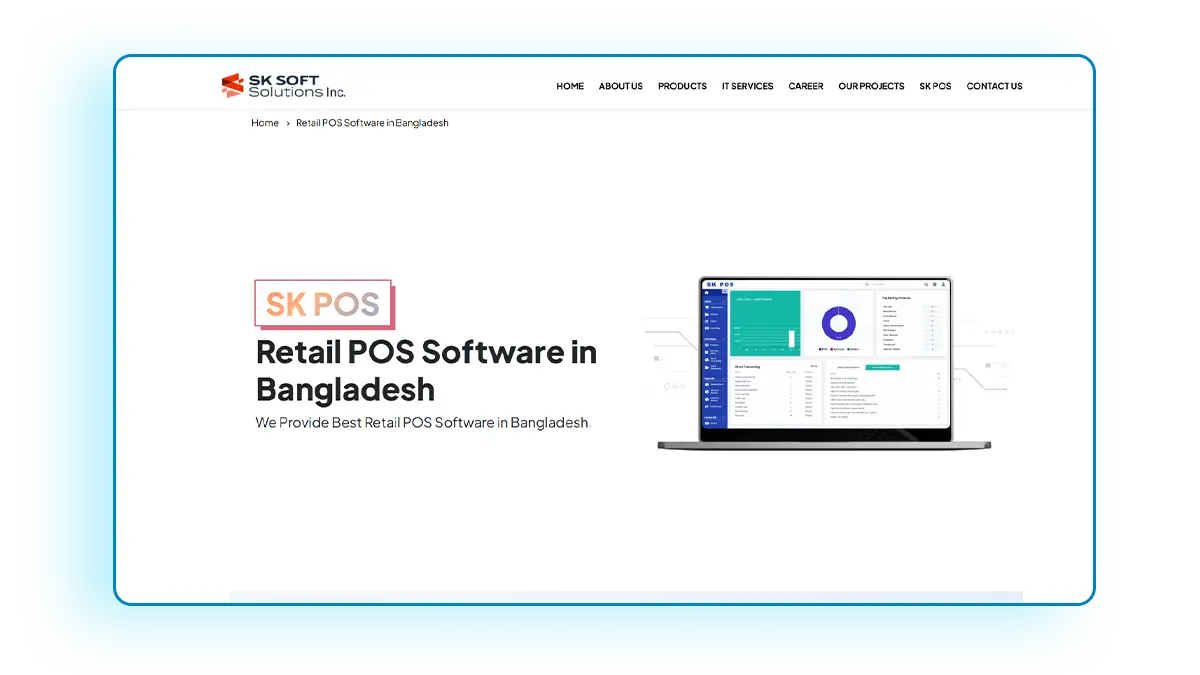Click the search icon in the SK POS header

(867, 284)
